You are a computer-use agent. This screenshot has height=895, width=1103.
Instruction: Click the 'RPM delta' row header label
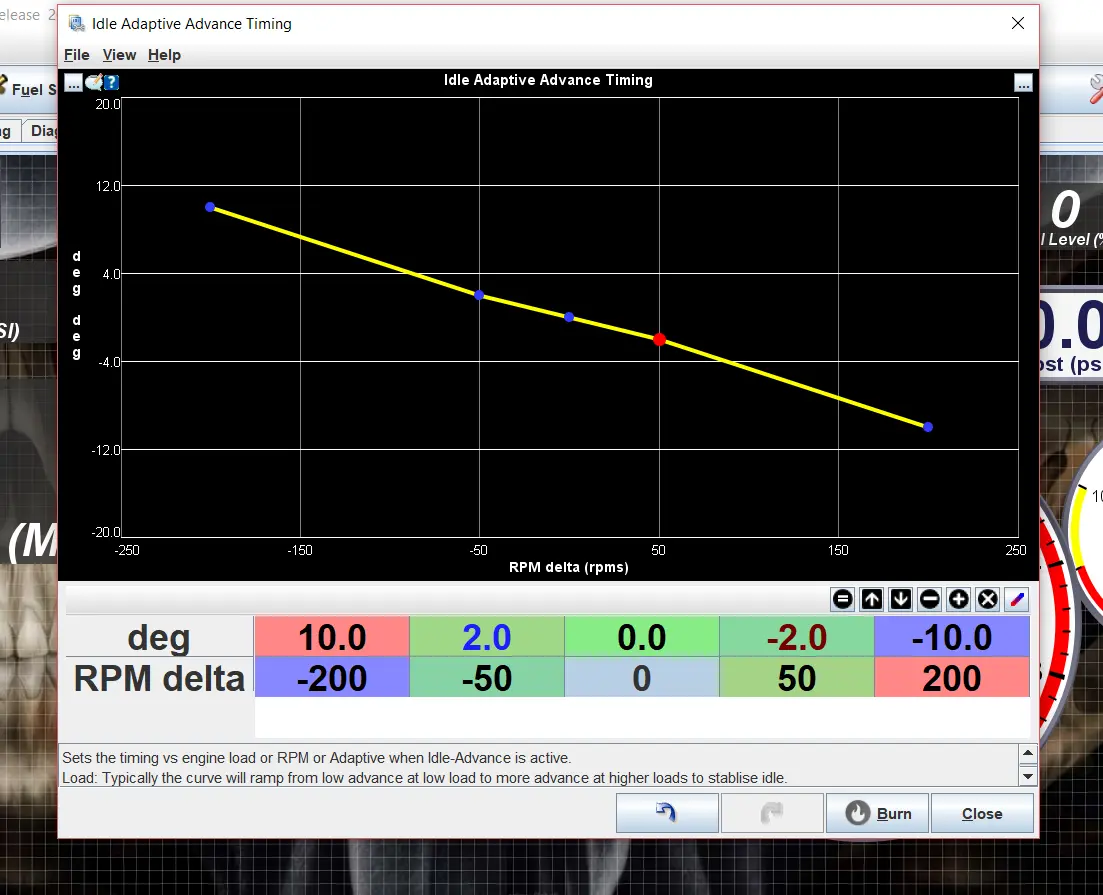[159, 678]
